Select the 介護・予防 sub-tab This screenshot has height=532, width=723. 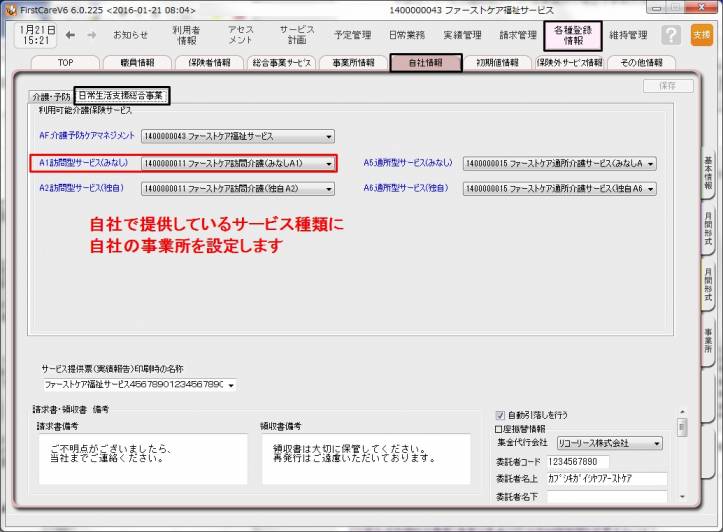point(50,97)
